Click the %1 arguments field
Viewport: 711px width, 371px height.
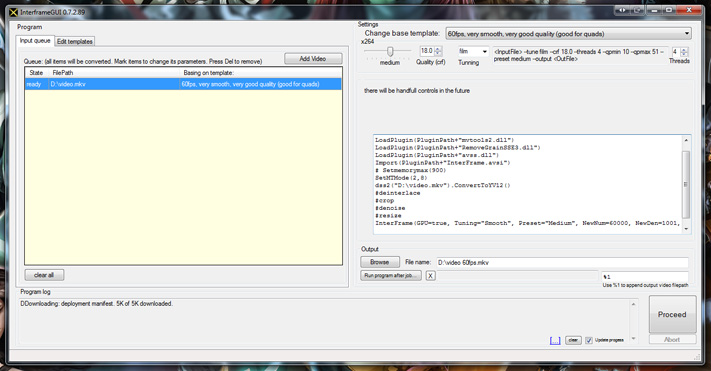645,276
